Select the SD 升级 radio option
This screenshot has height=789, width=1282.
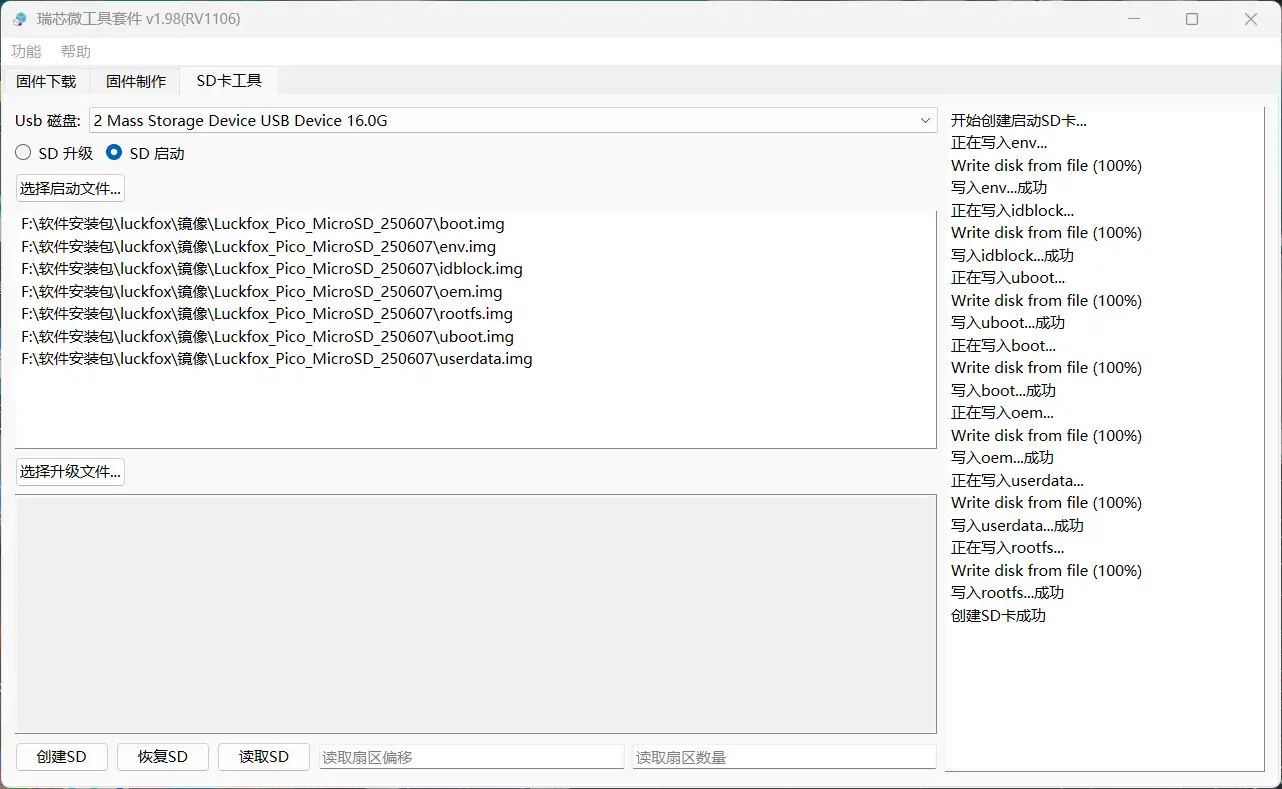point(23,153)
